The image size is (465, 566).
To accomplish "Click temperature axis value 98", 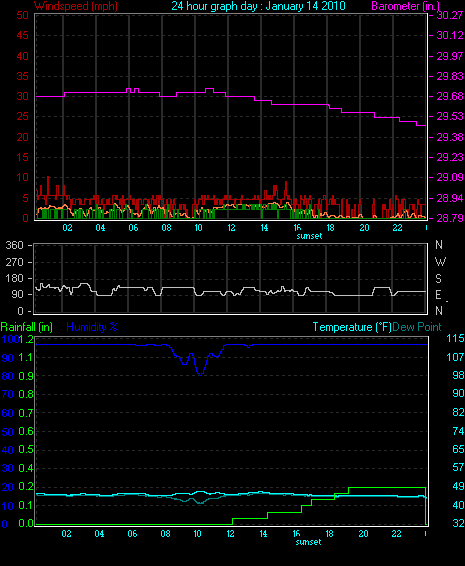I will [x=458, y=375].
